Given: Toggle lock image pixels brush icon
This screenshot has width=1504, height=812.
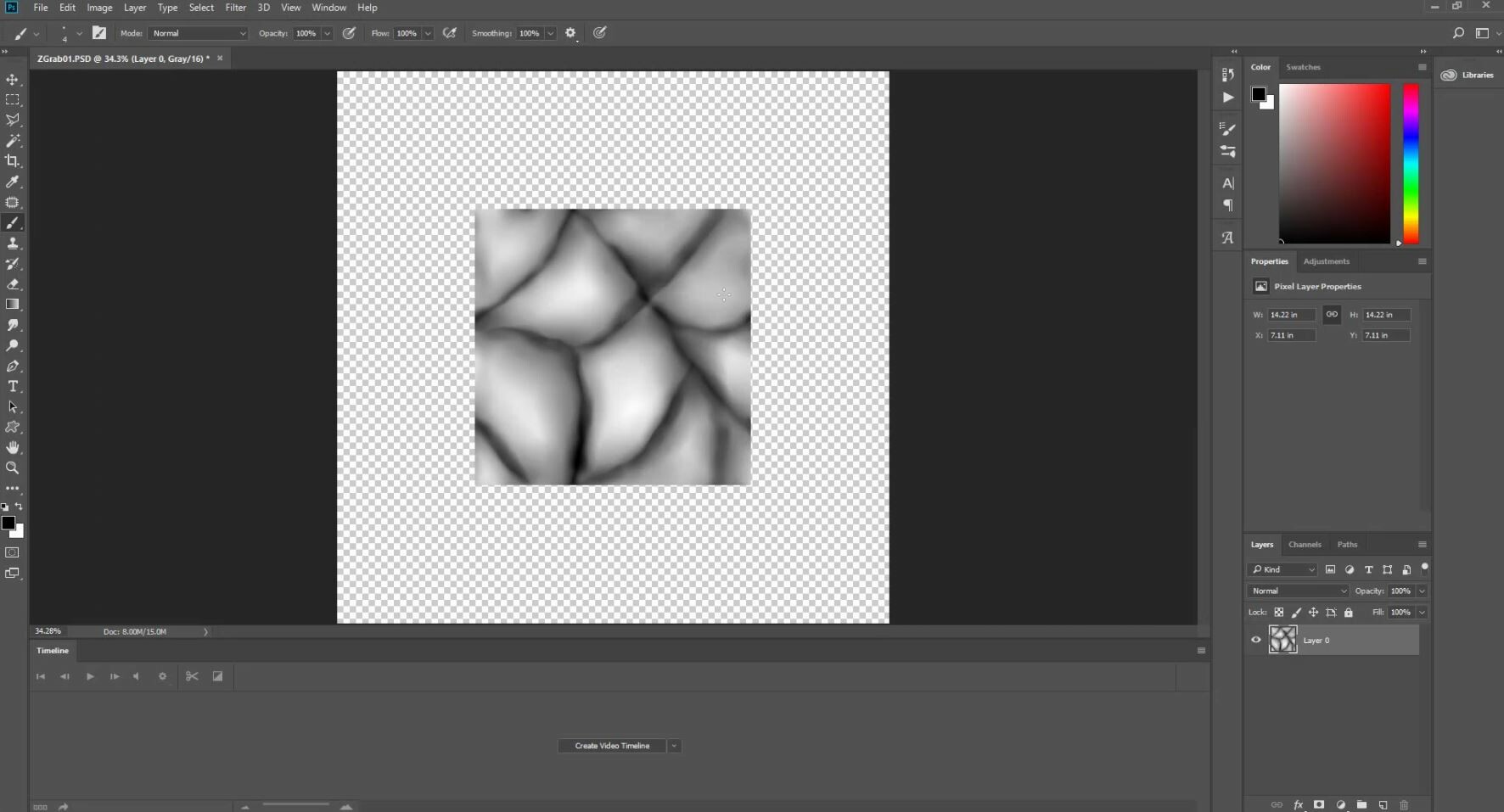Looking at the screenshot, I should pyautogui.click(x=1296, y=613).
